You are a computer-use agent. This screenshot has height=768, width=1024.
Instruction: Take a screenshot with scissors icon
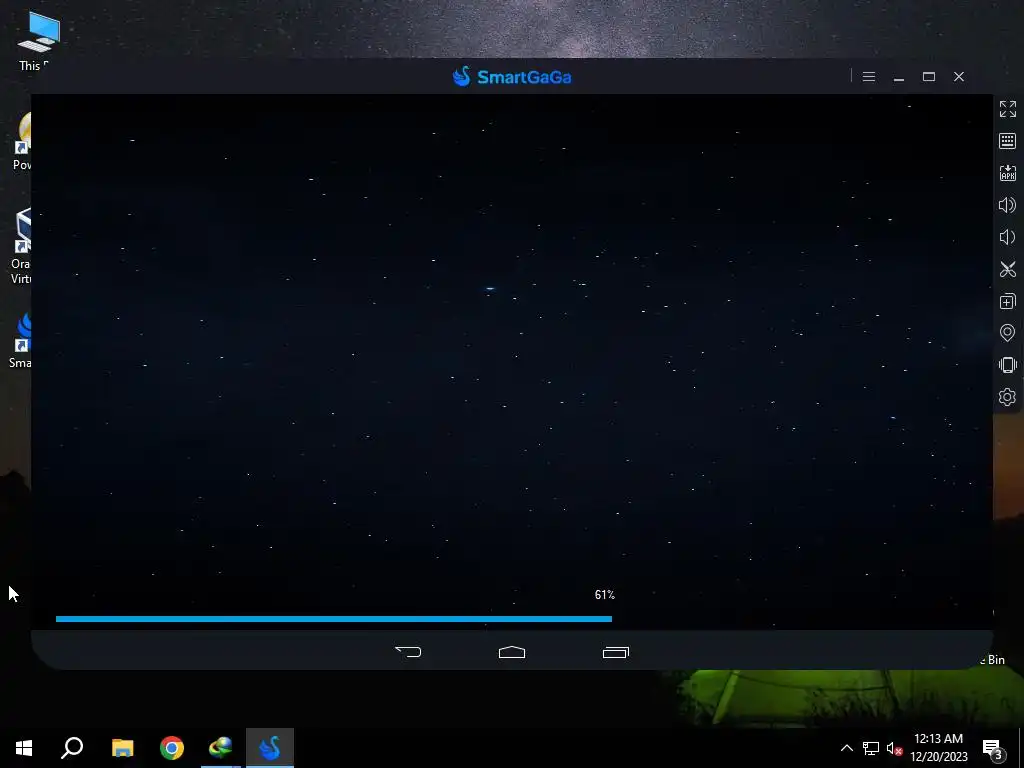1008,269
